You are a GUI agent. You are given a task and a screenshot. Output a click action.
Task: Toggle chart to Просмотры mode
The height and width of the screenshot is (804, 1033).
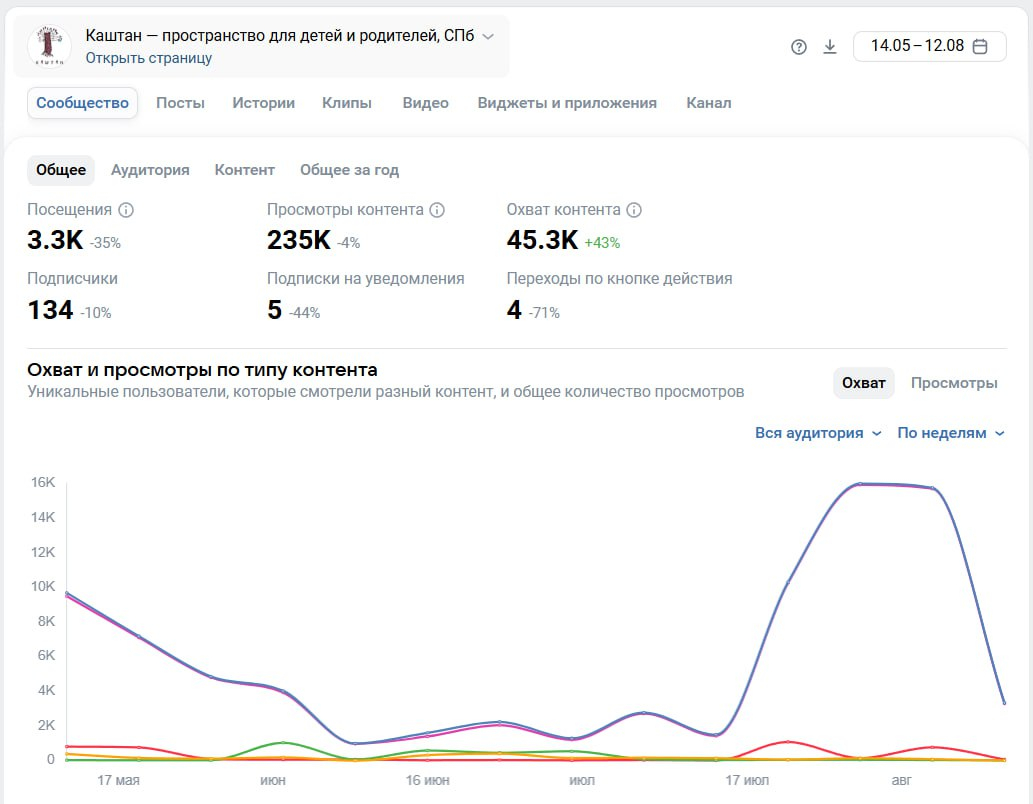tap(954, 383)
